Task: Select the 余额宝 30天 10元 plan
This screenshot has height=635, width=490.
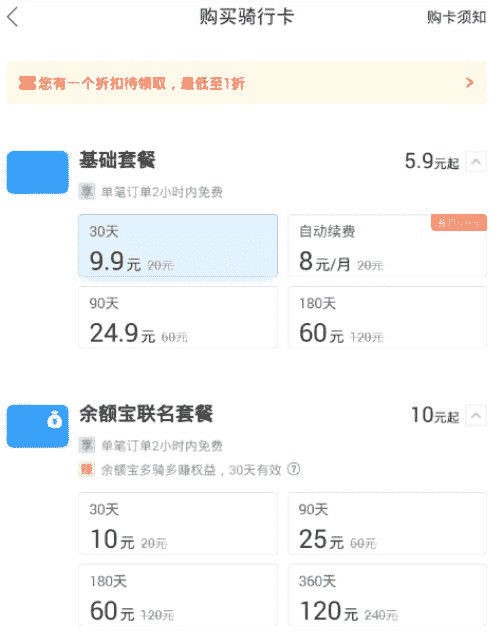Action: click(178, 523)
